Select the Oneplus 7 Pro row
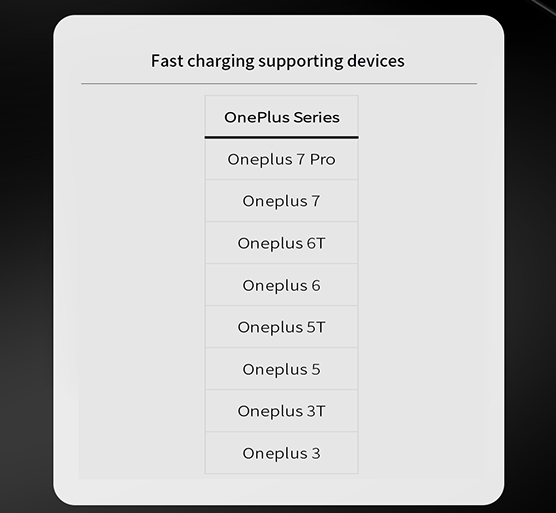This screenshot has height=513, width=556. click(x=282, y=159)
